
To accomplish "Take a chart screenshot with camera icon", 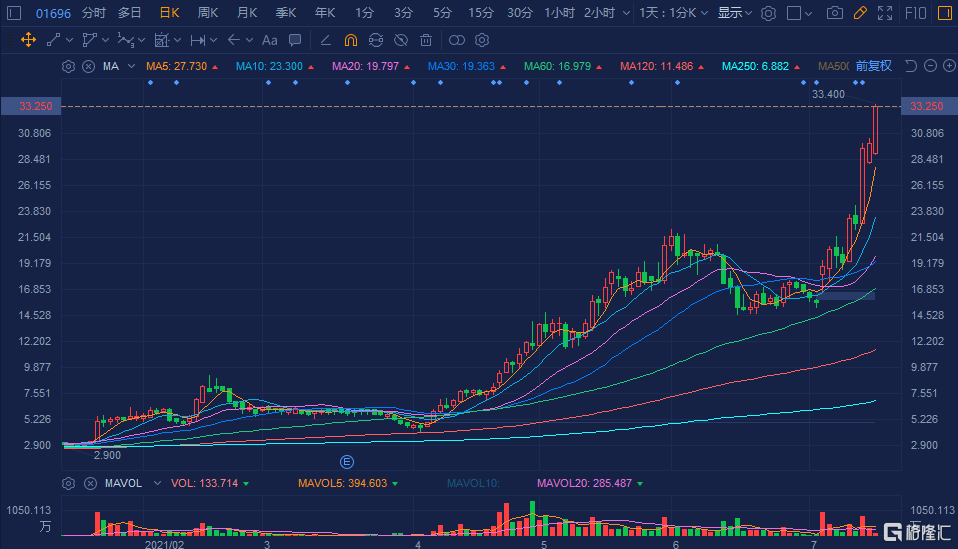I will click(835, 13).
